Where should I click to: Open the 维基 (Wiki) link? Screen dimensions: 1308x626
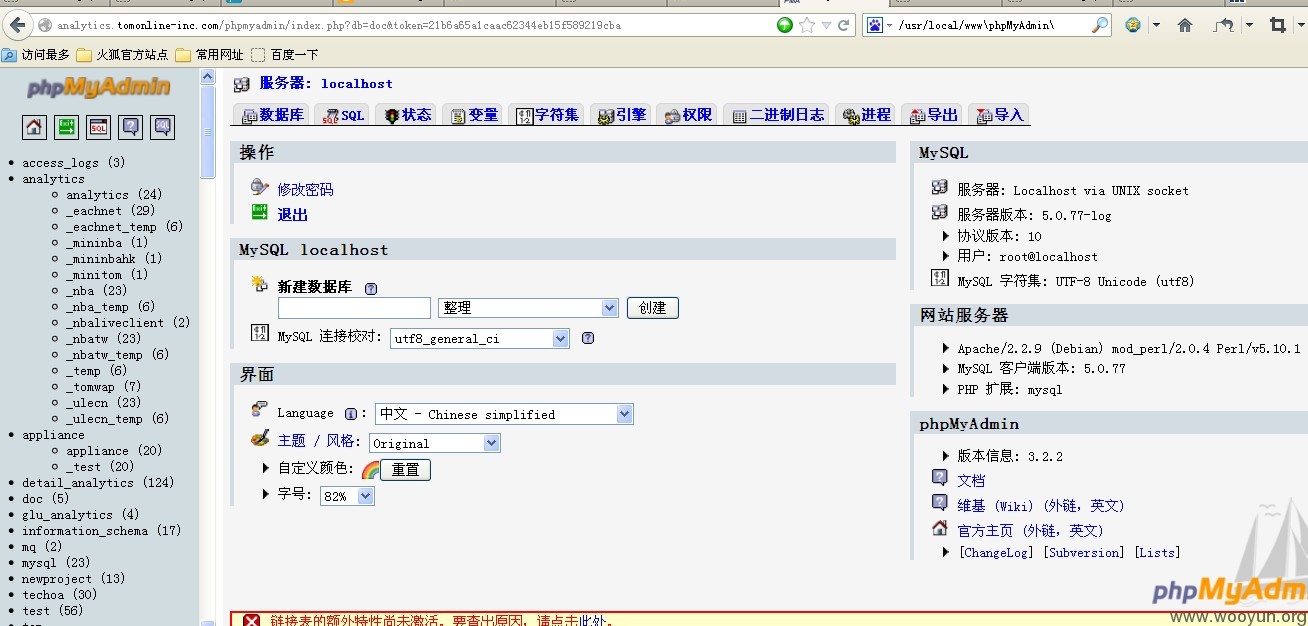(1041, 506)
